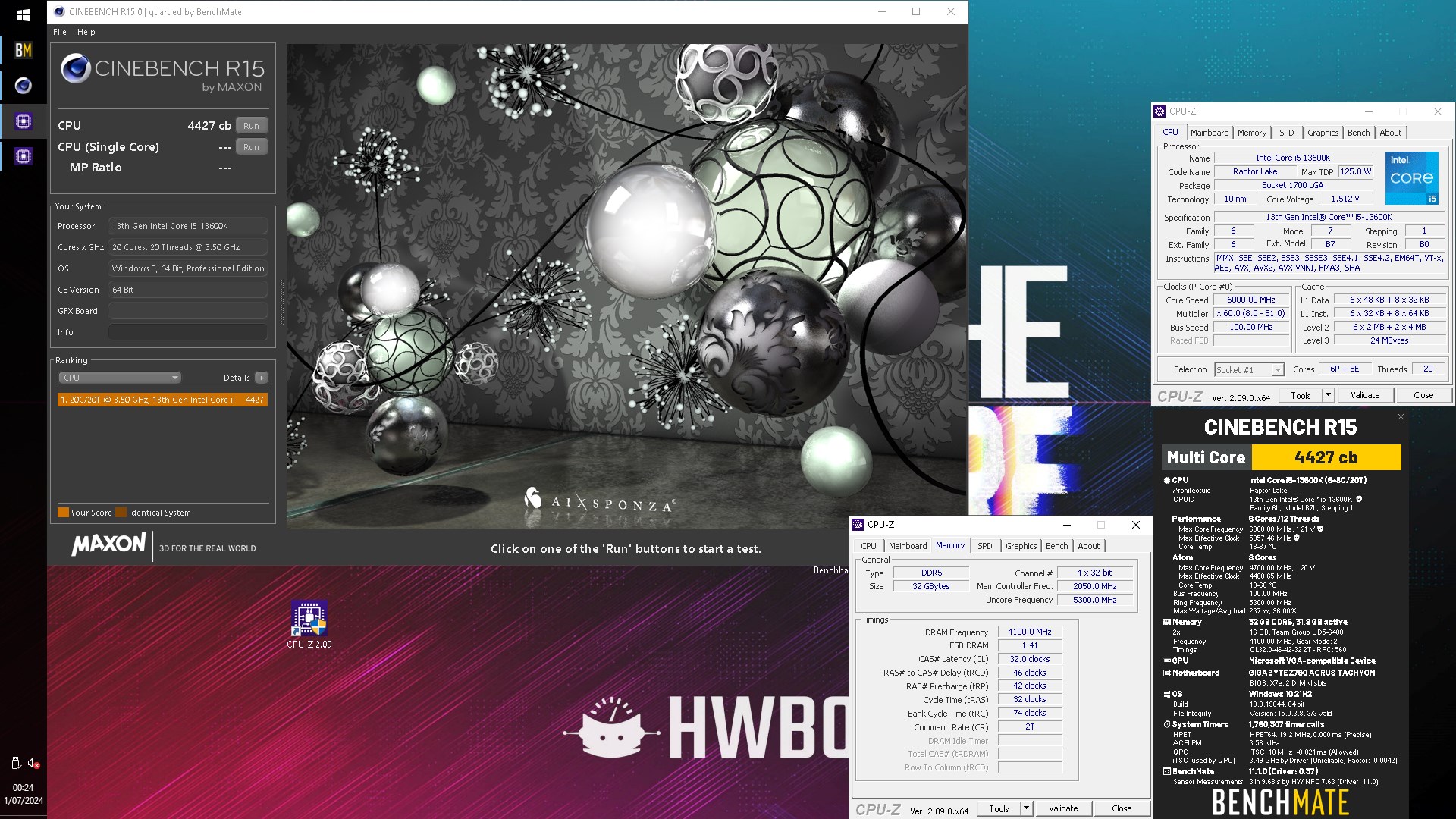1456x819 pixels.
Task: Click the splitter handle beside Cinebench left panel
Action: point(282,302)
